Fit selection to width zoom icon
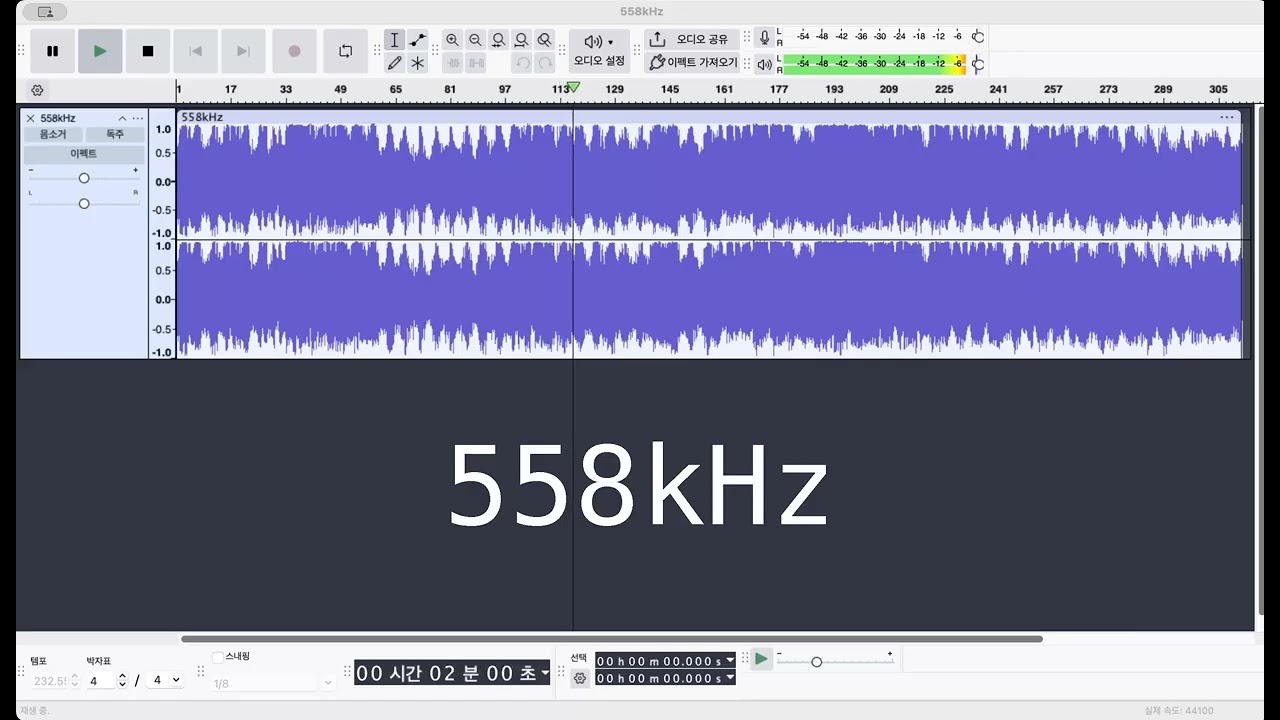The image size is (1280, 720). [498, 40]
